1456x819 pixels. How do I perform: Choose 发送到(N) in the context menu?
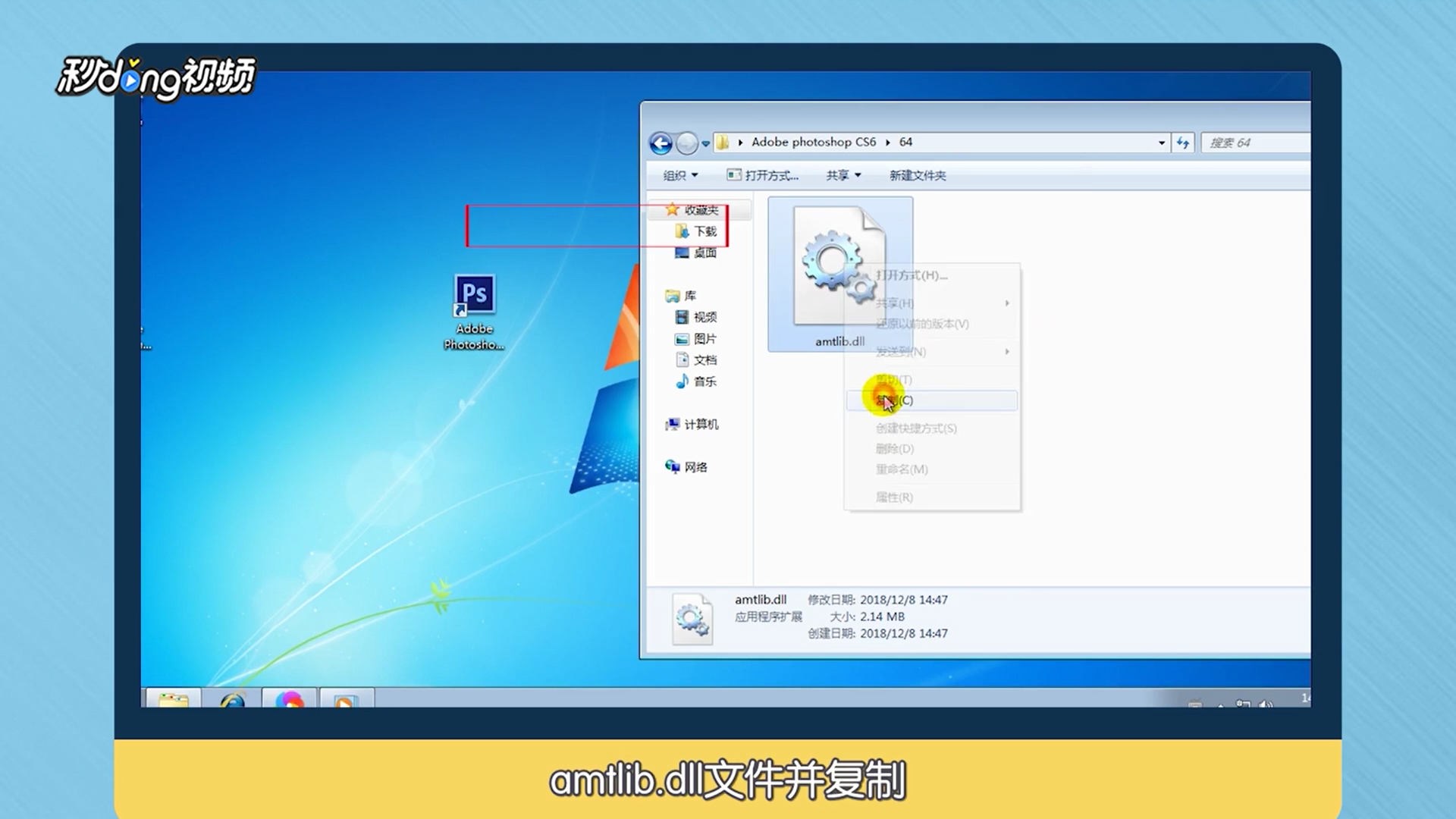tap(932, 352)
